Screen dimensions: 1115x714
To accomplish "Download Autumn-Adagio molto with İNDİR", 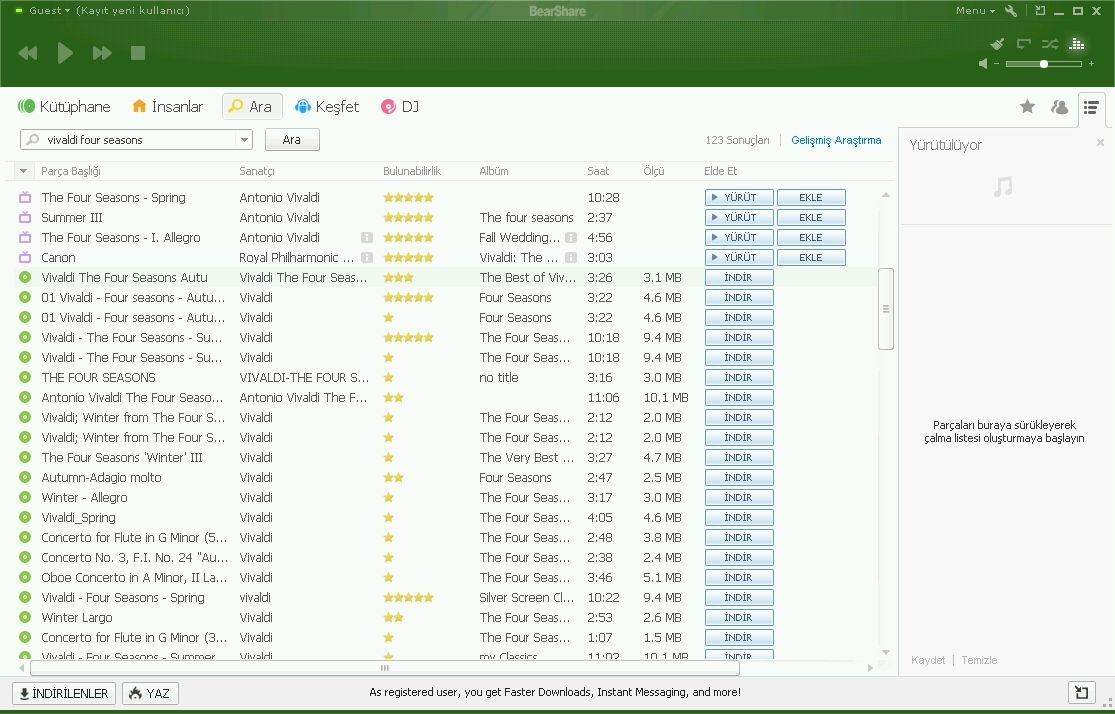I will [740, 478].
